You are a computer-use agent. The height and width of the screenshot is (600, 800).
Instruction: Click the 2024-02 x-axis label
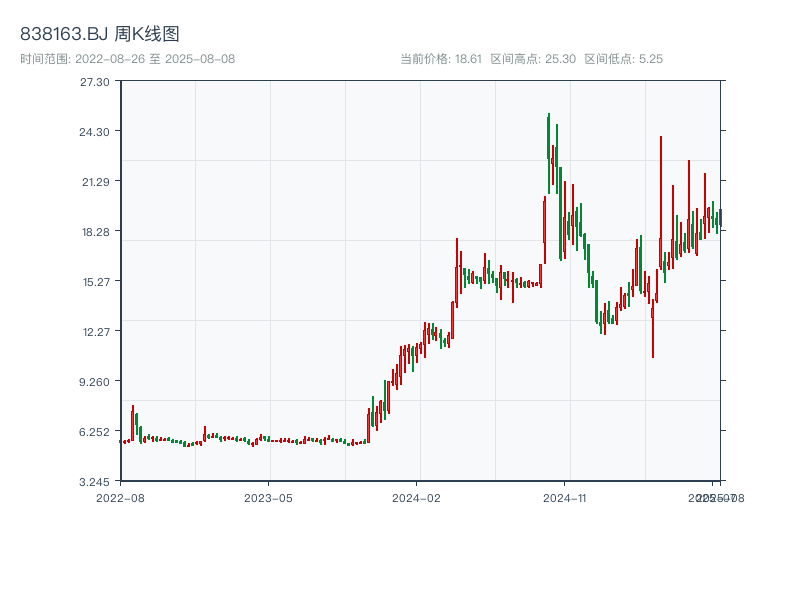point(416,498)
